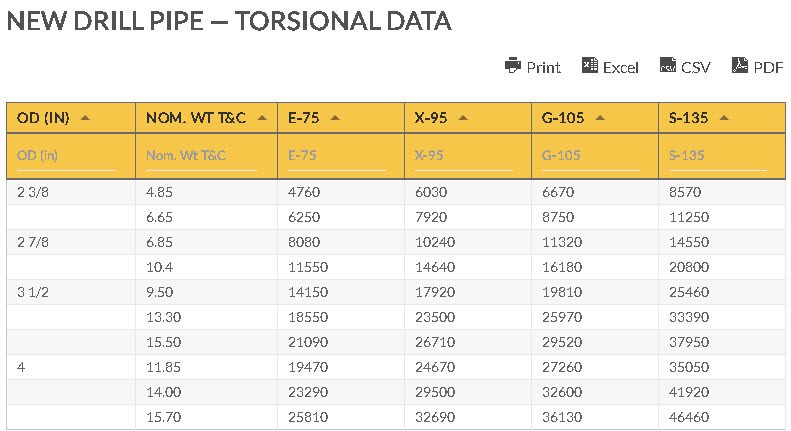Click the E-75 filter input
The image size is (791, 431).
click(x=336, y=156)
